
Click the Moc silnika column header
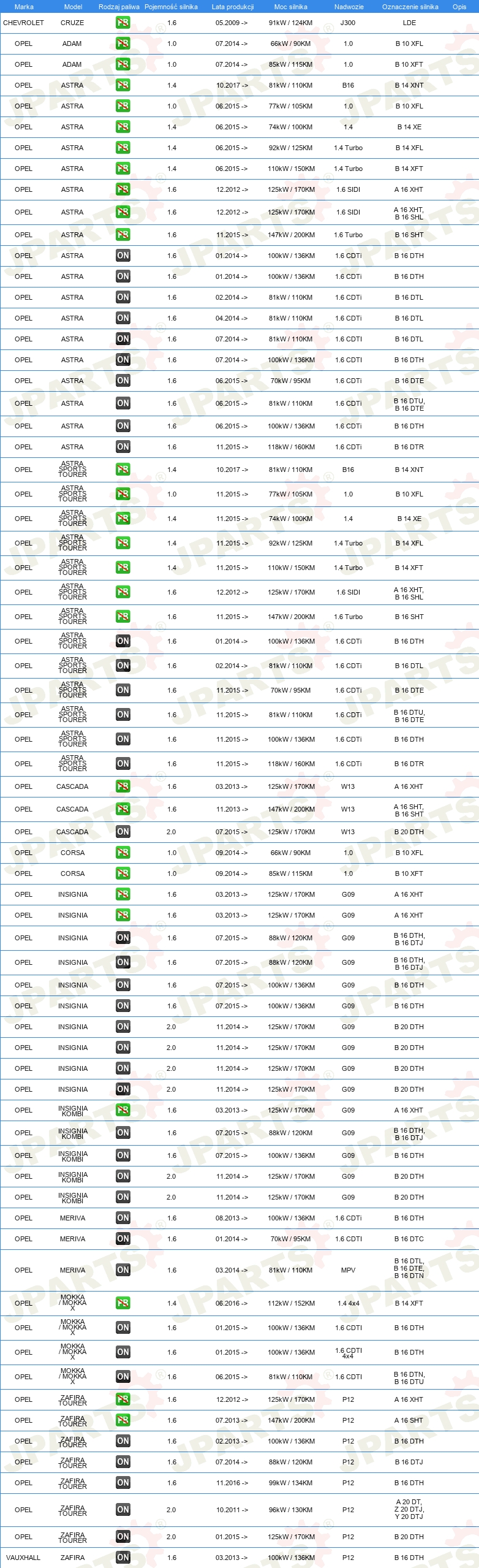tap(291, 7)
